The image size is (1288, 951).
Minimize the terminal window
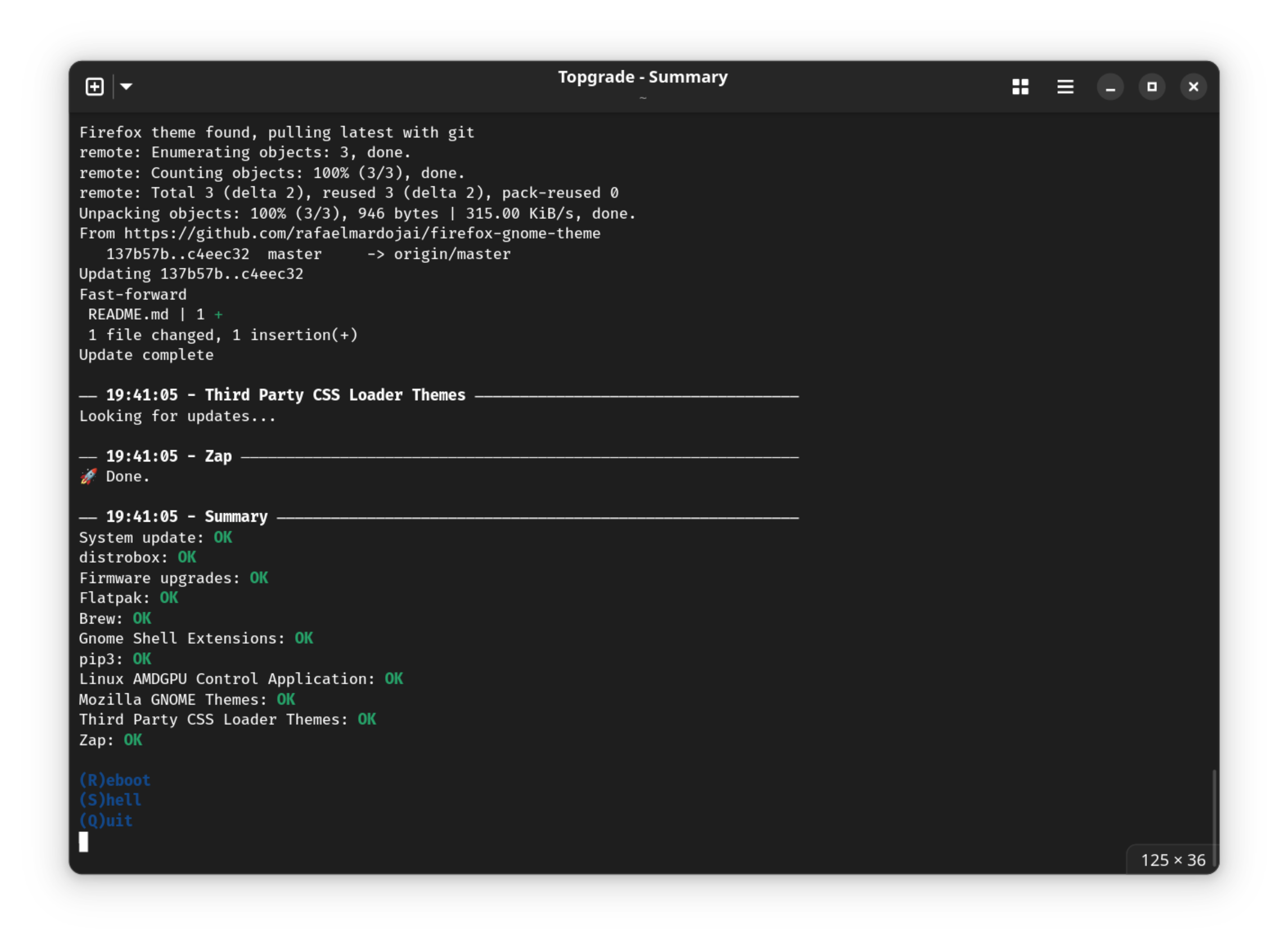coord(1110,87)
